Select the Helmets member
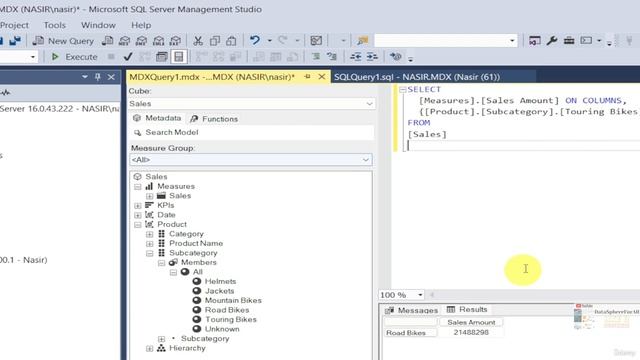The height and width of the screenshot is (360, 640). point(220,281)
